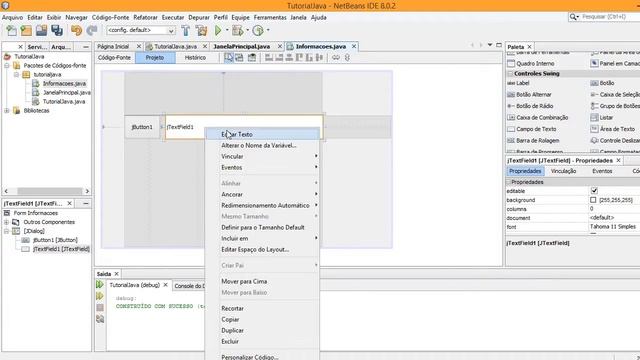Click the fourth alignment icon in designer toolbar
Image resolution: width=640 pixels, height=360 pixels.
[x=299, y=58]
